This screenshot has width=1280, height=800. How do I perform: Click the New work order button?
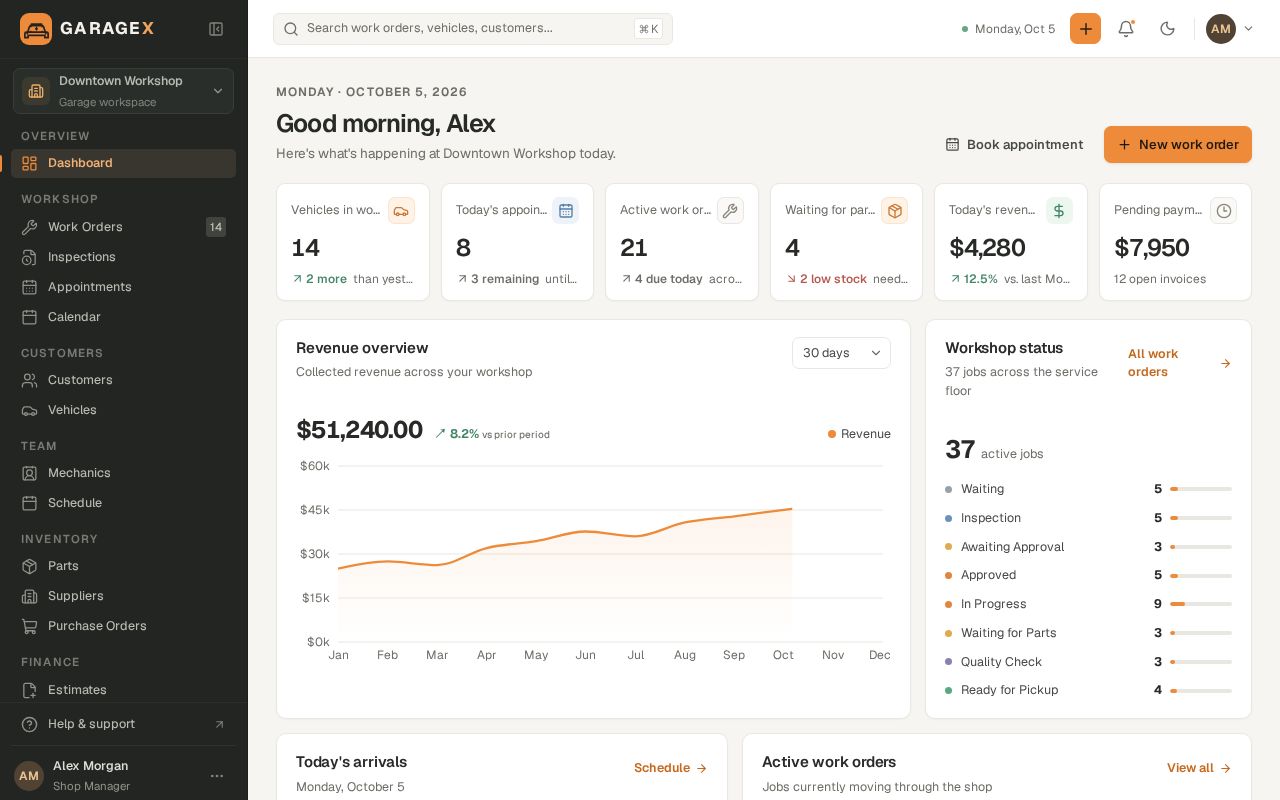pyautogui.click(x=1178, y=145)
